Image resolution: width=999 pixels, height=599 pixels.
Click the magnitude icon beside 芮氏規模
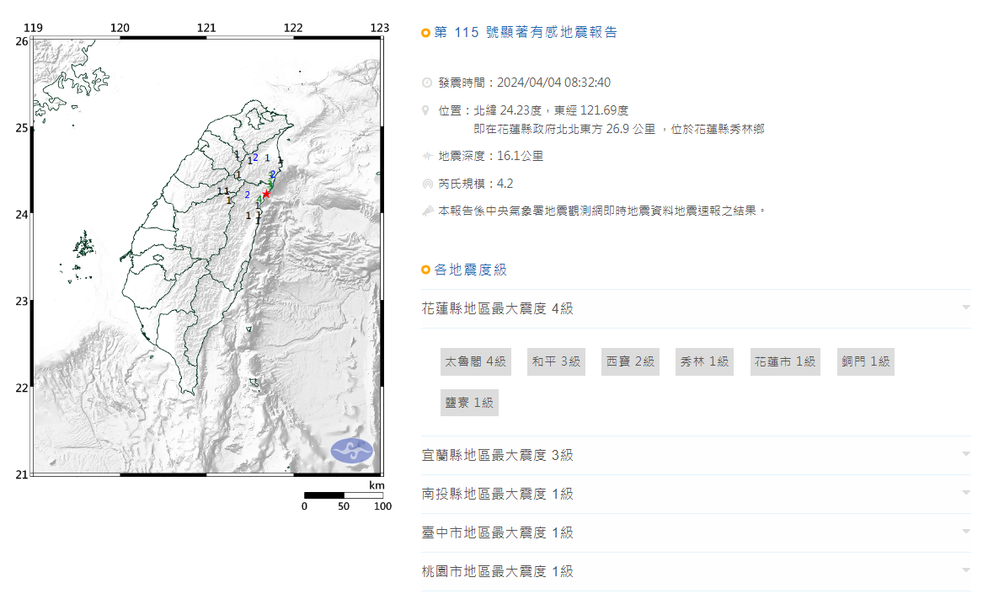coord(427,184)
